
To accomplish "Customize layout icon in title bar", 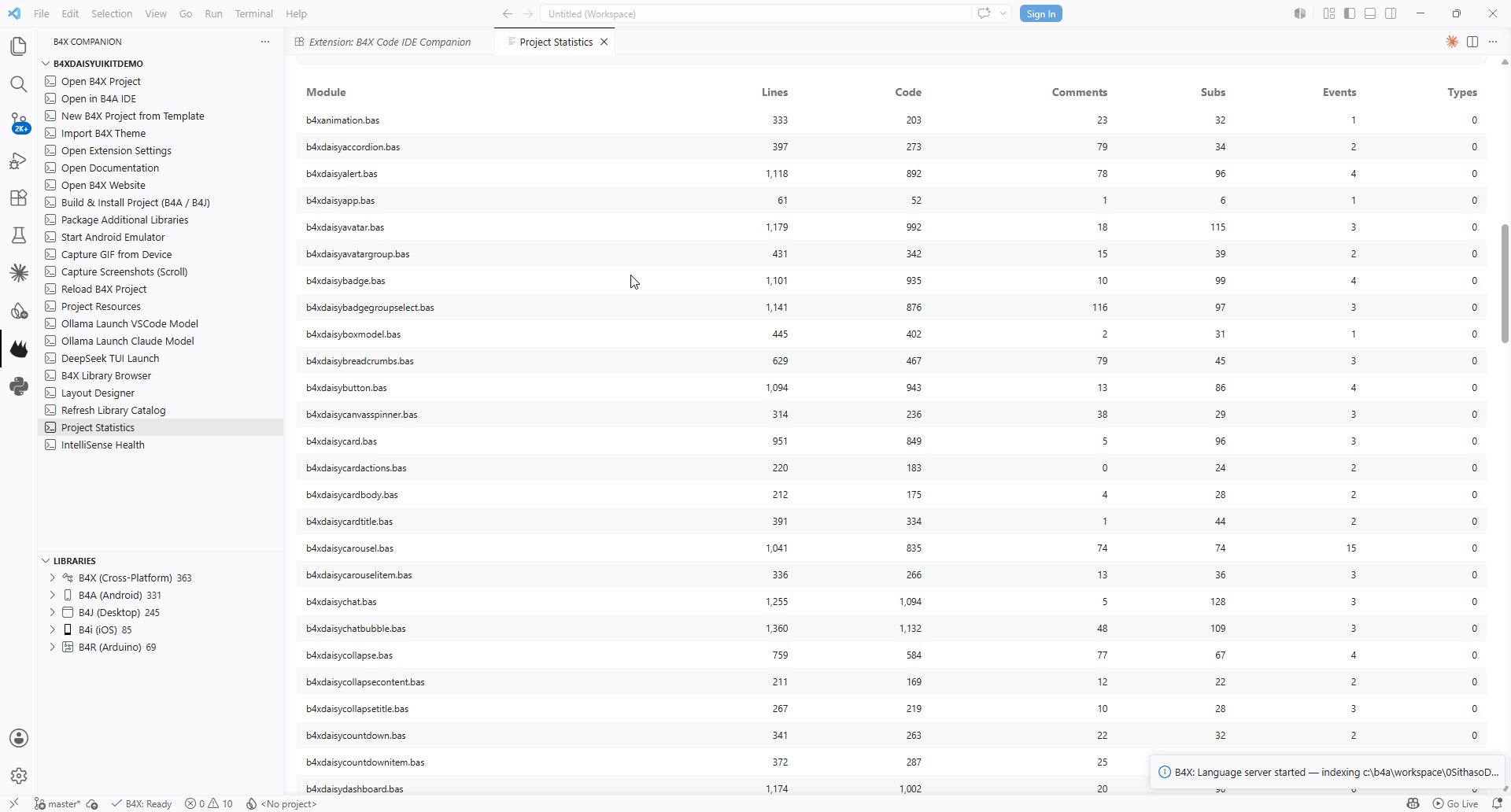I will point(1329,13).
